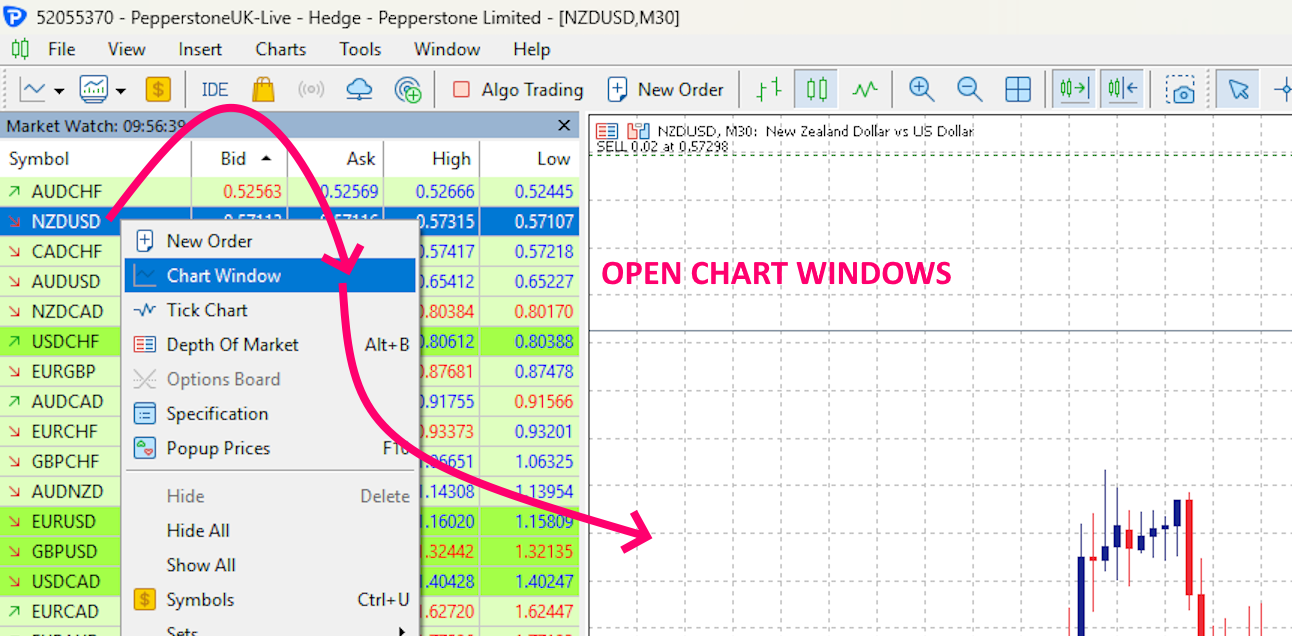
Task: Switch chart to candlestick mode
Action: point(816,90)
